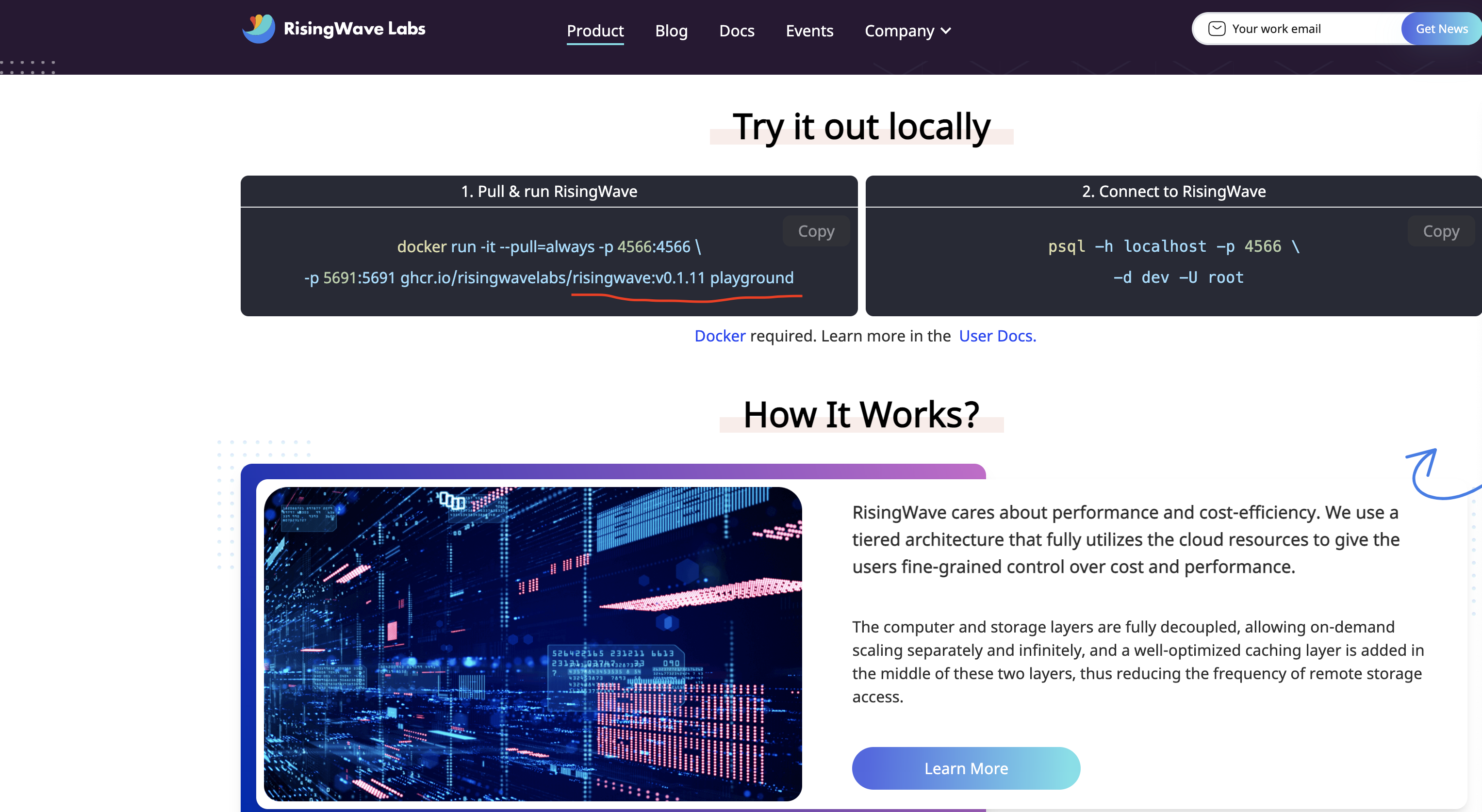Click the Learn More button
Viewport: 1482px width, 812px height.
click(x=966, y=768)
